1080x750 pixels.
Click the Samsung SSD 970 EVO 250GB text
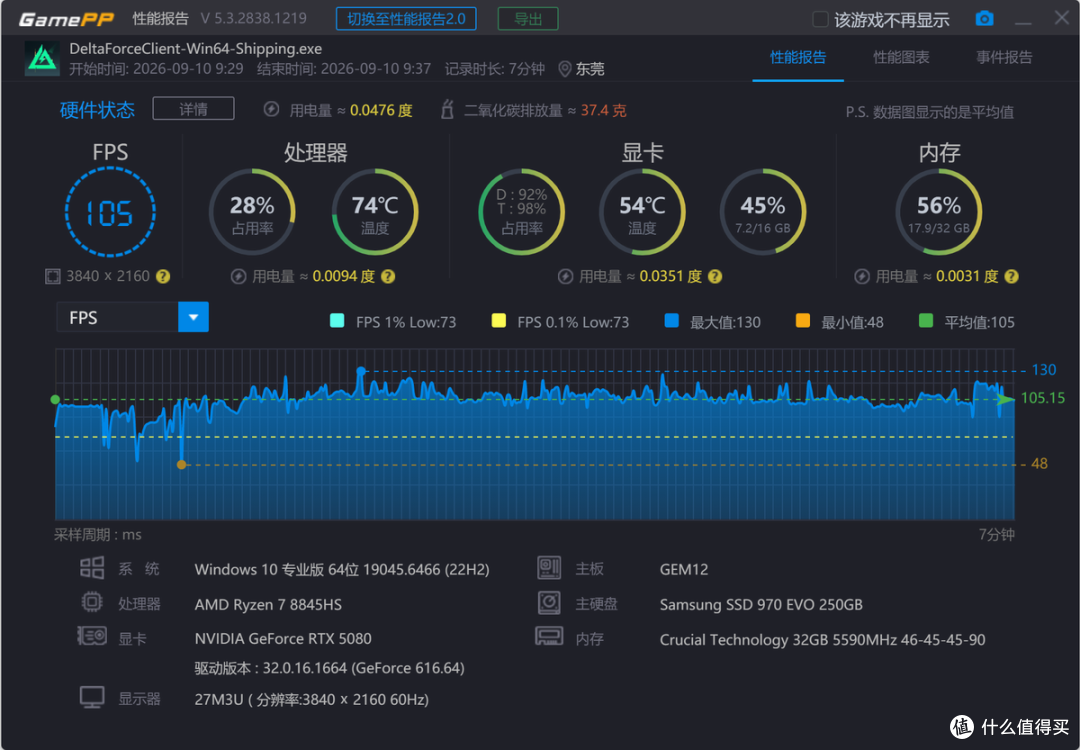point(761,605)
